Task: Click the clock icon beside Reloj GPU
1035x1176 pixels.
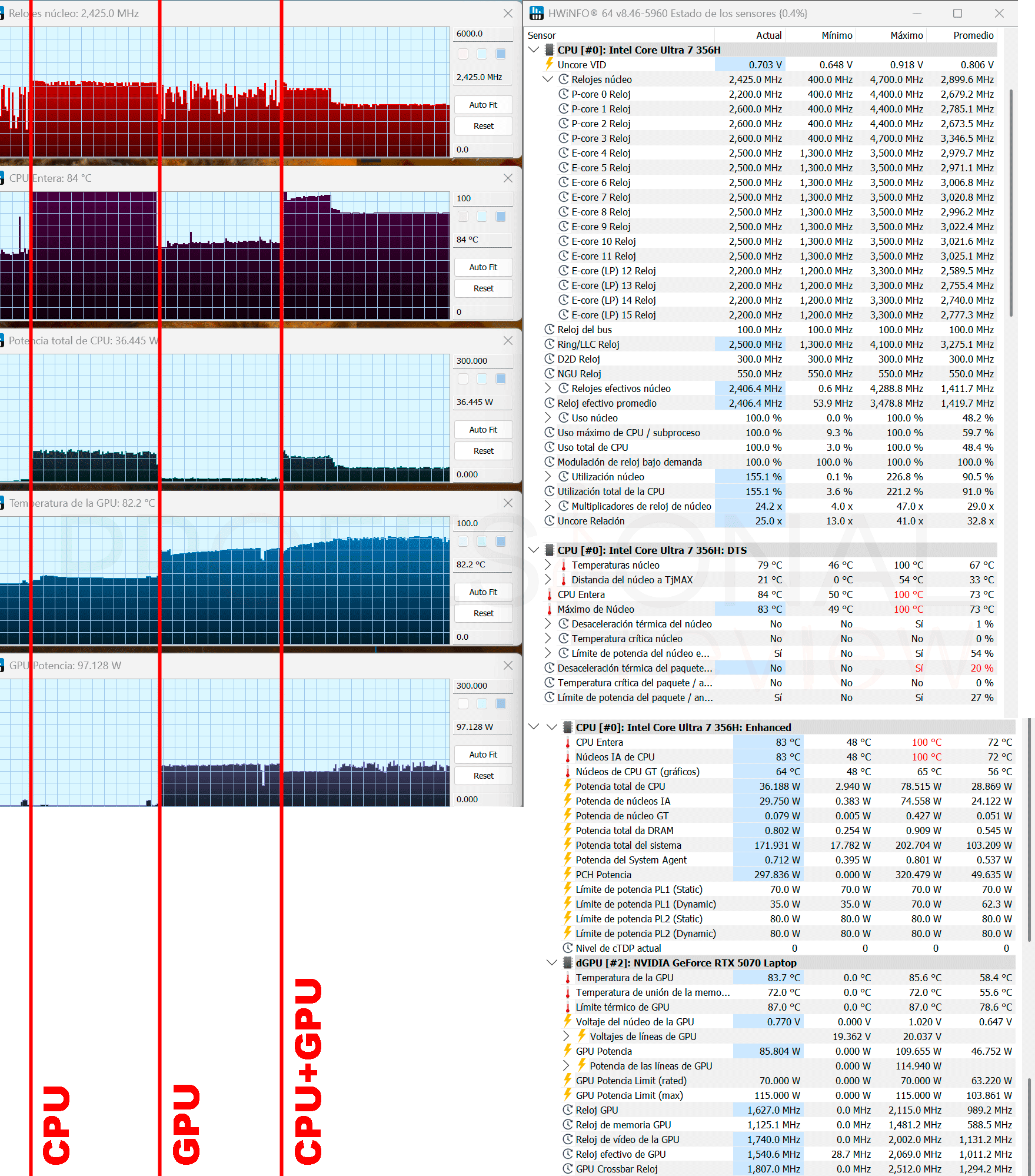Action: coord(568,1109)
